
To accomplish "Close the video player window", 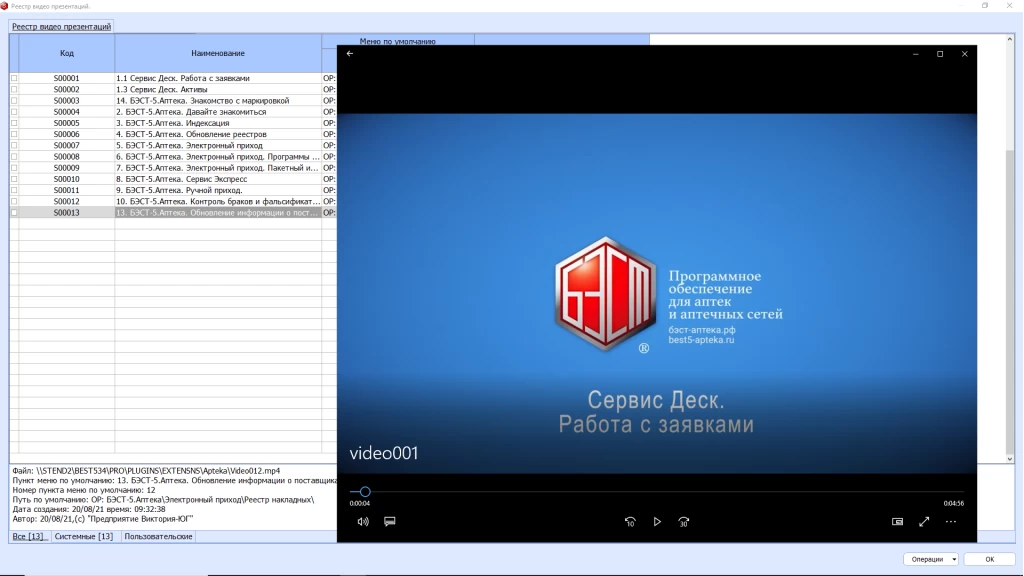I will pyautogui.click(x=965, y=54).
